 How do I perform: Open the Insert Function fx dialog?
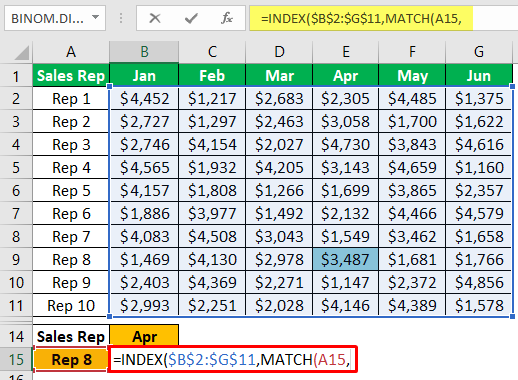[227, 18]
